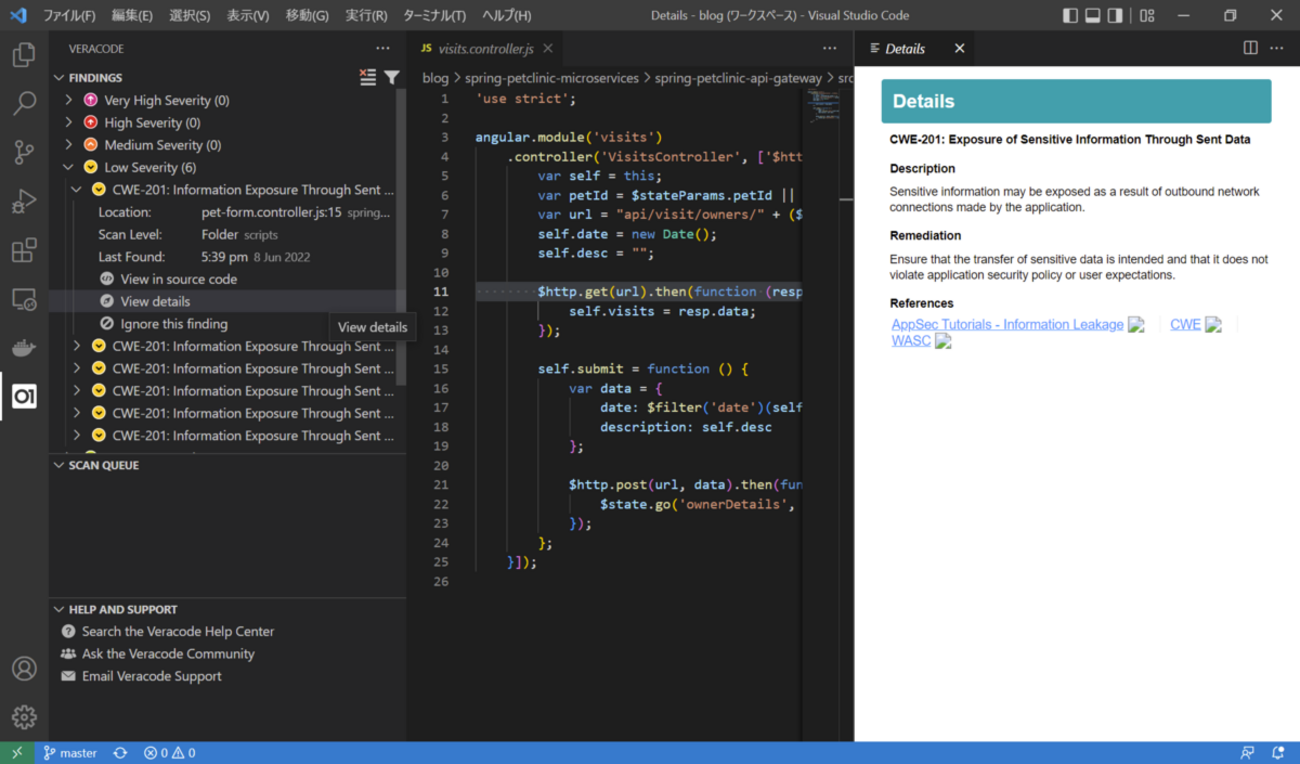Image resolution: width=1300 pixels, height=764 pixels.
Task: Open the Search view icon
Action: [x=24, y=103]
